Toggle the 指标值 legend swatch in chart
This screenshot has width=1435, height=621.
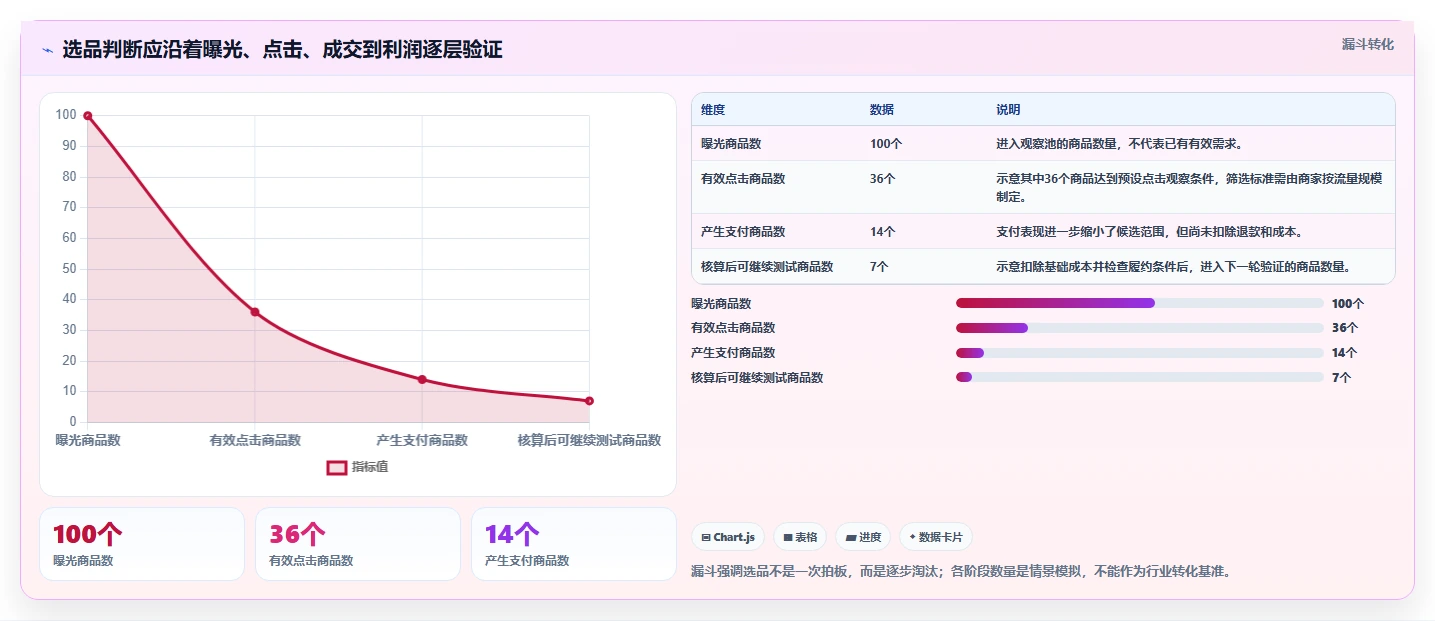coord(337,467)
